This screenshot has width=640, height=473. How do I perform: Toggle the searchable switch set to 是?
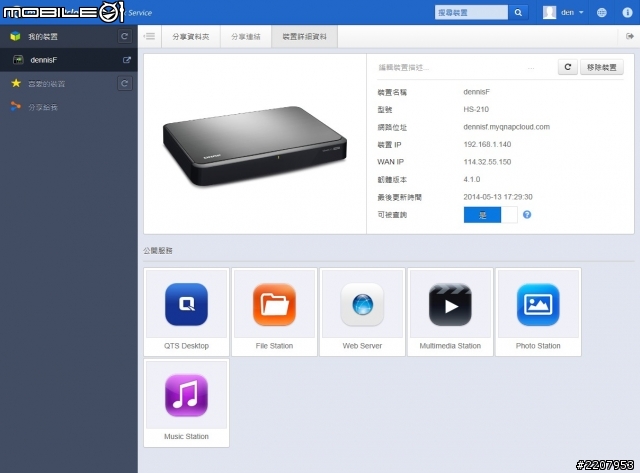(490, 215)
